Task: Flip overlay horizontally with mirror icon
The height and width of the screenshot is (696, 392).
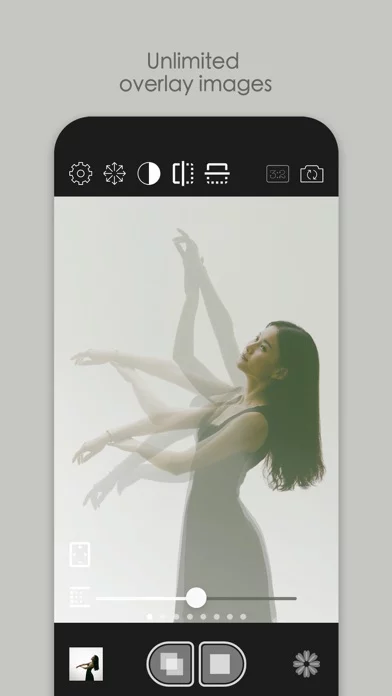Action: tap(183, 174)
